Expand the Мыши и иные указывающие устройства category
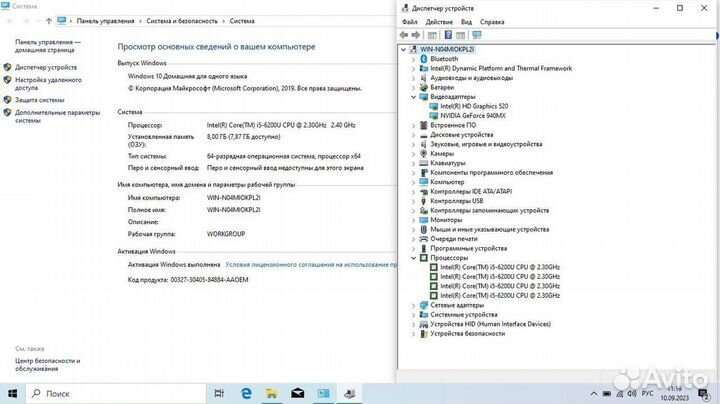The height and width of the screenshot is (404, 720). pos(413,230)
